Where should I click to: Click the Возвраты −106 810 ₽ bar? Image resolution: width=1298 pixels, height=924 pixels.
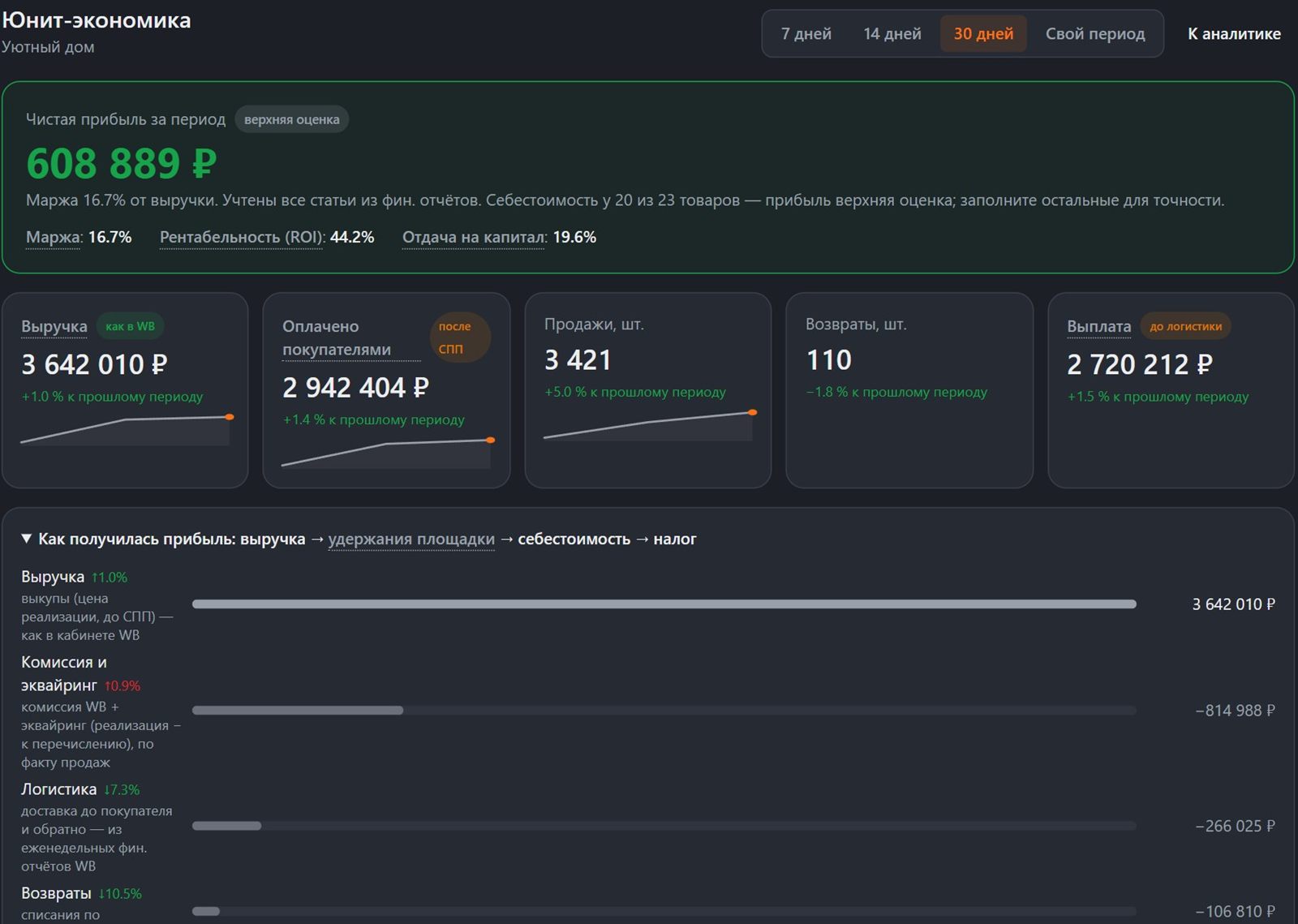(x=206, y=911)
